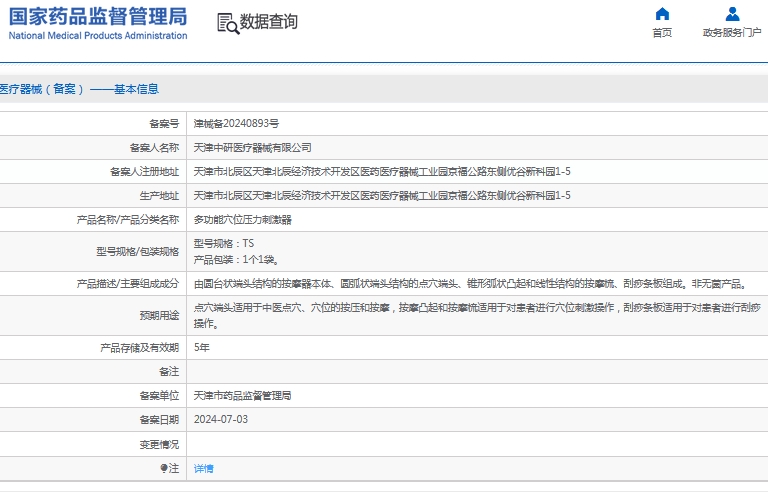Select product name 多功能穴位压力刺激器
Image resolution: width=768 pixels, height=492 pixels.
[242, 220]
